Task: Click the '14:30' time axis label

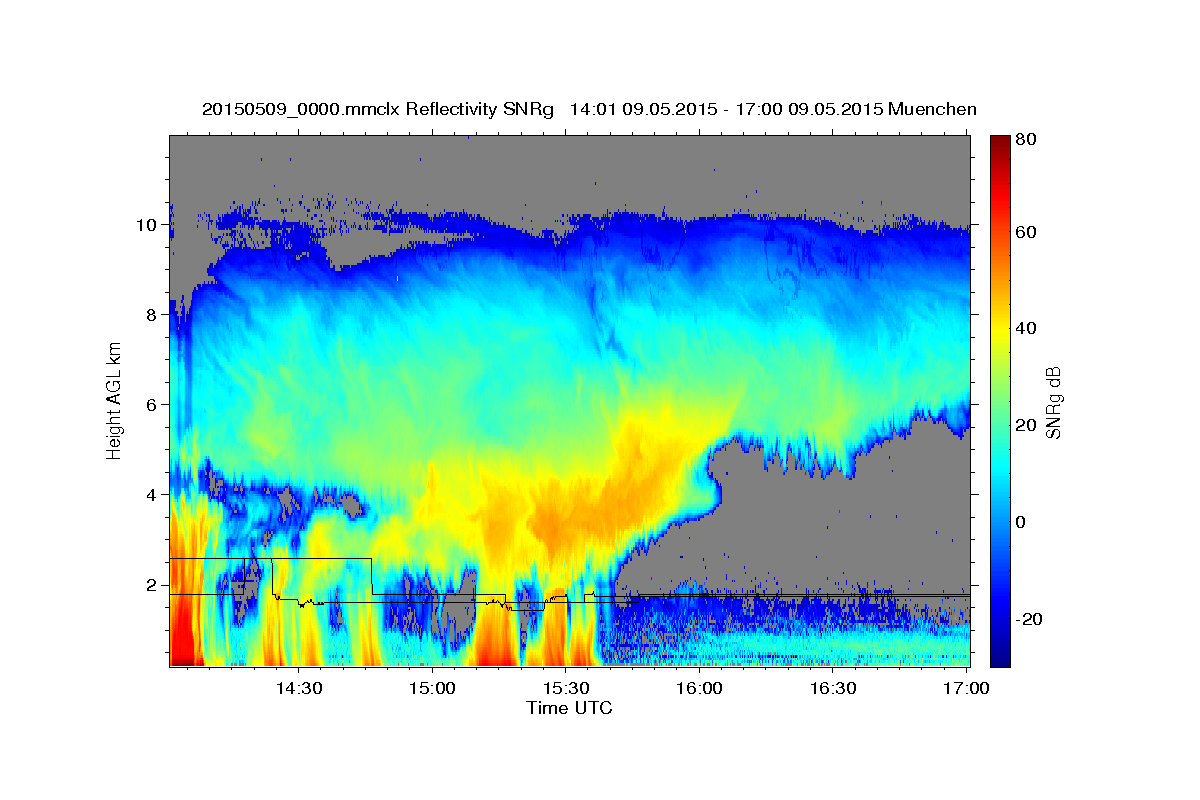Action: tap(298, 688)
